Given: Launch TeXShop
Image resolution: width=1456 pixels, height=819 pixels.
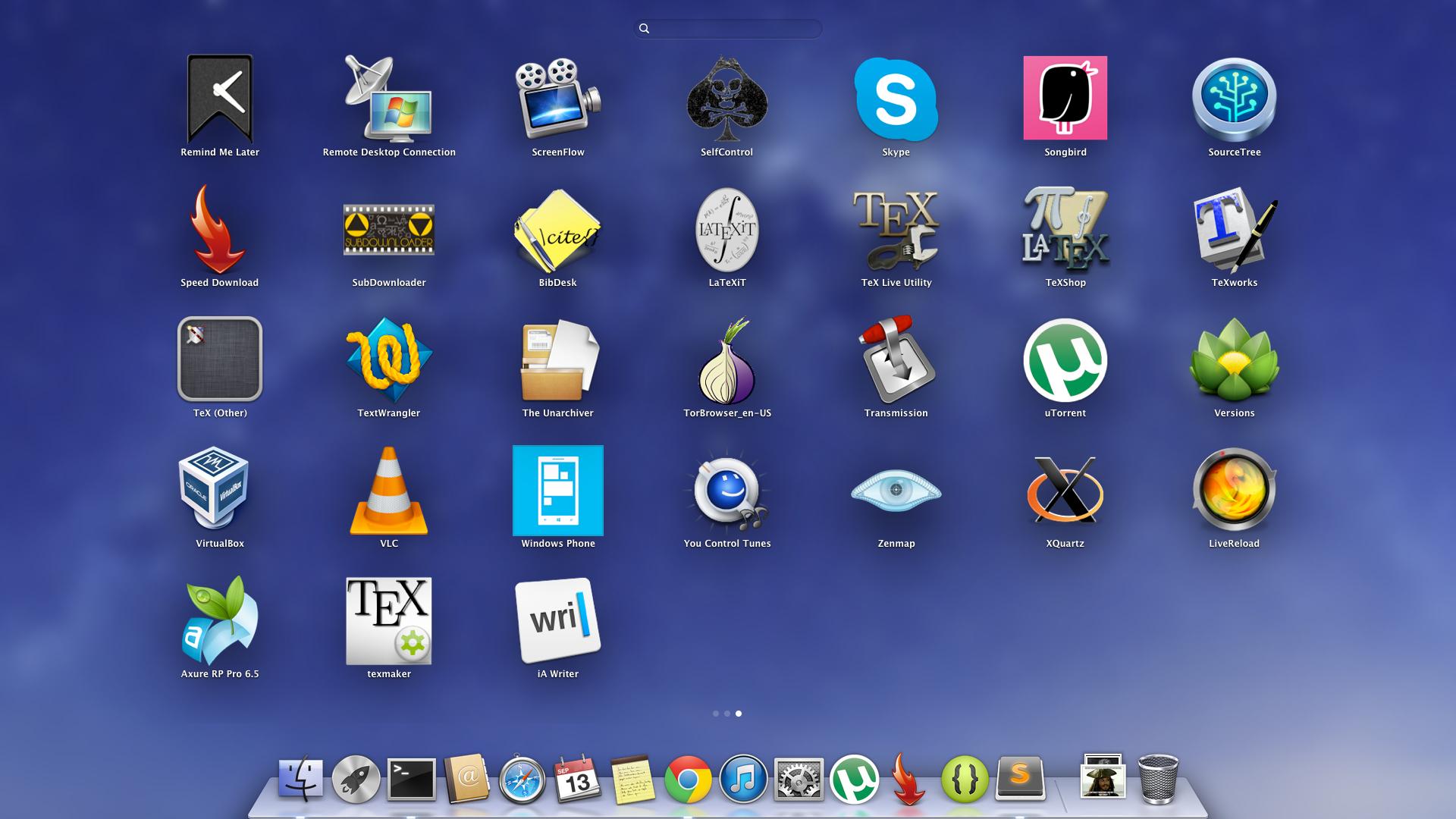Looking at the screenshot, I should 1065,229.
